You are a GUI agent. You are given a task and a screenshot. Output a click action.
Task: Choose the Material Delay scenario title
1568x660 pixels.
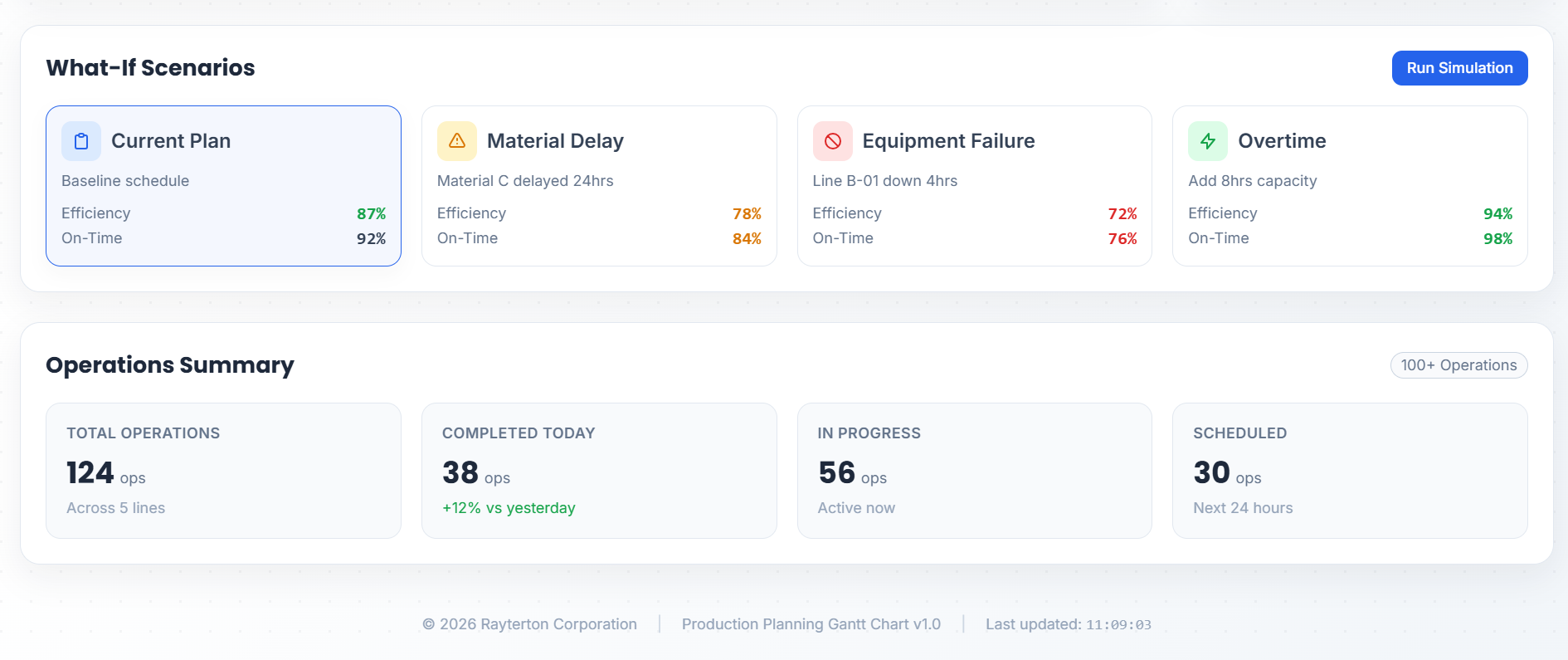(555, 141)
